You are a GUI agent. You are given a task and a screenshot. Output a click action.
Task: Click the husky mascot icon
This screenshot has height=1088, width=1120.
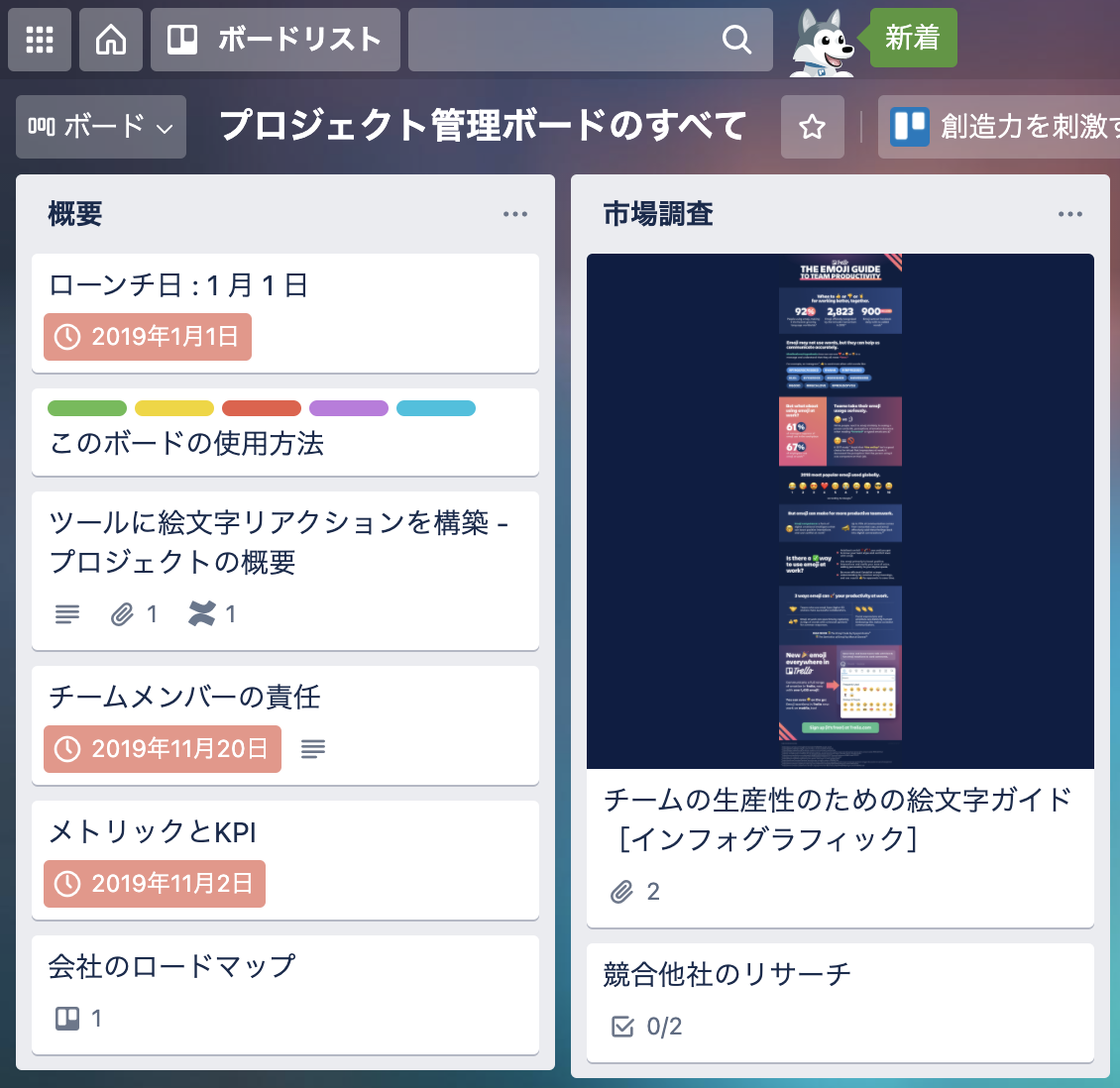pyautogui.click(x=822, y=42)
